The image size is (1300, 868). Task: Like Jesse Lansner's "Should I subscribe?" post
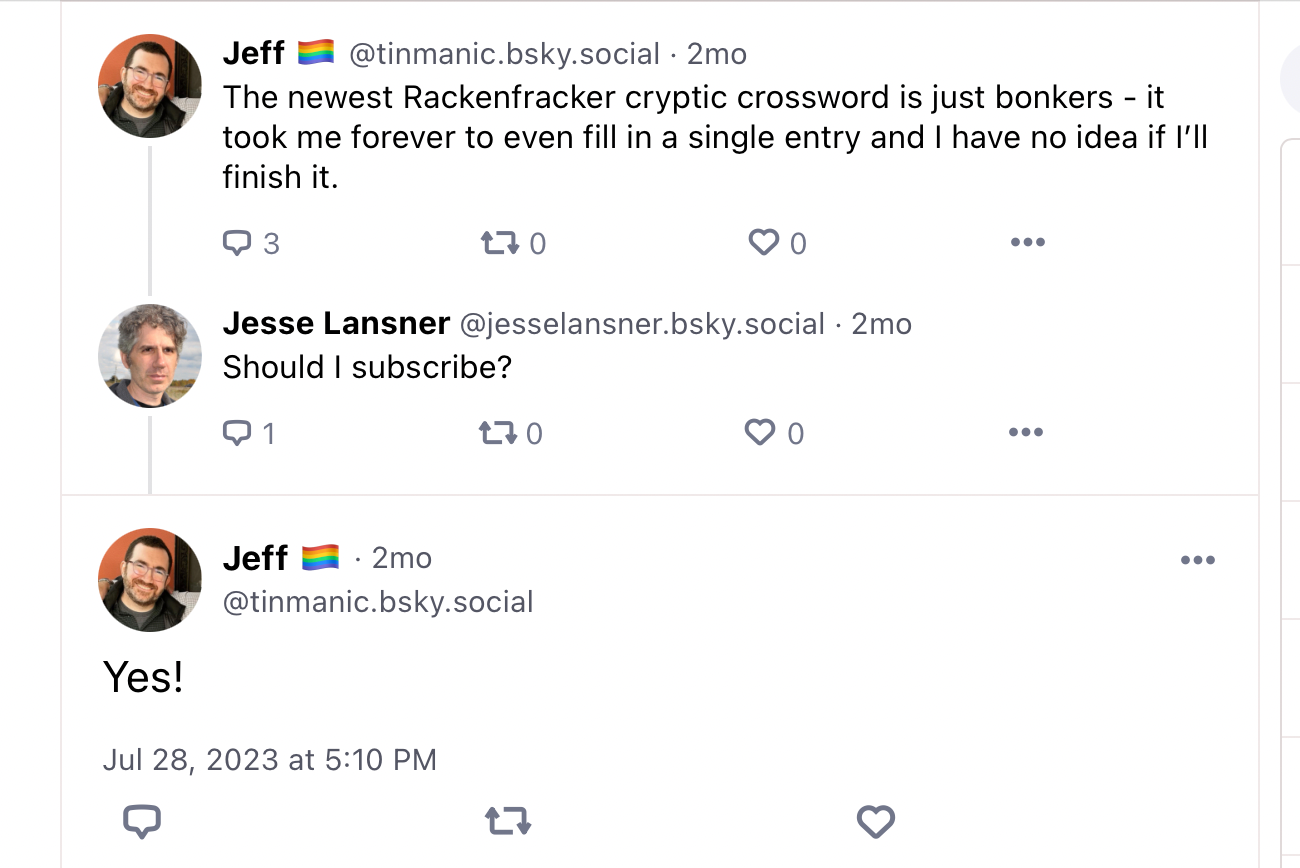tap(761, 433)
